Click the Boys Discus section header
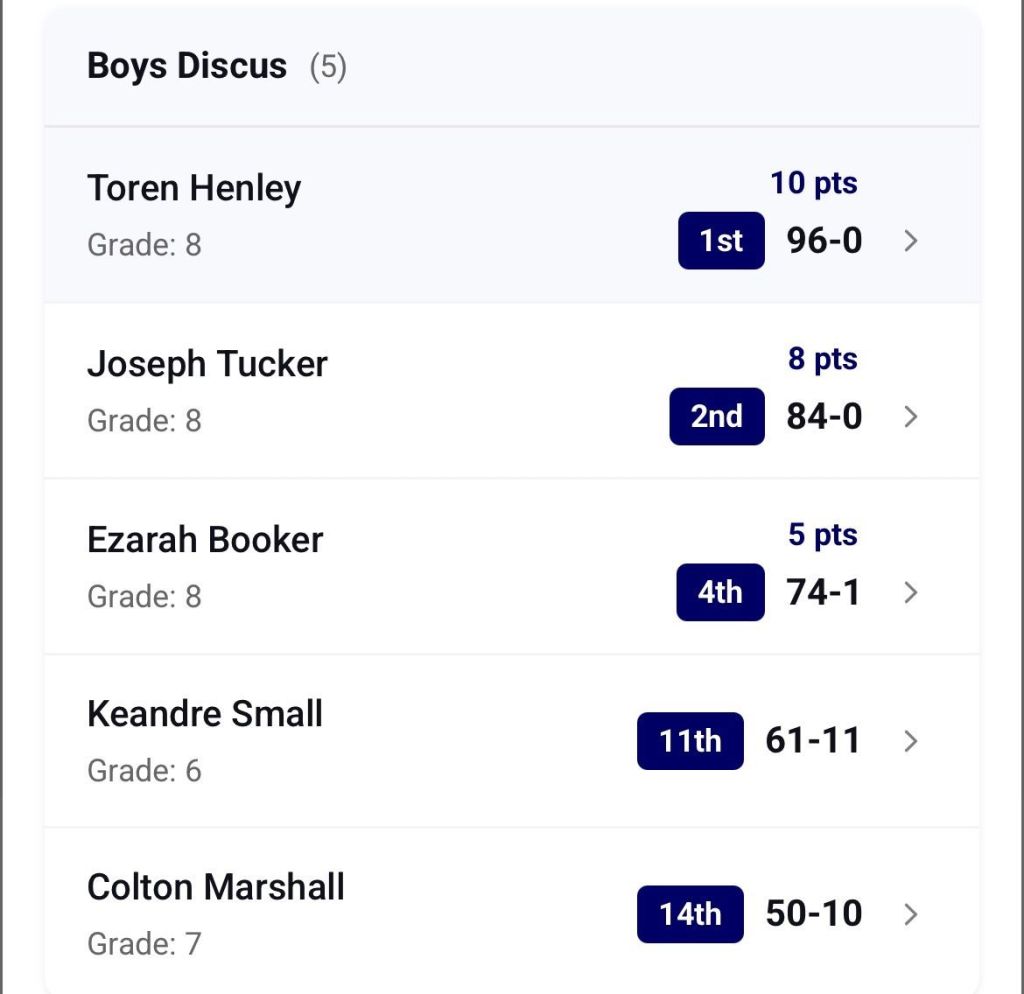Image resolution: width=1024 pixels, height=994 pixels. pyautogui.click(x=187, y=66)
